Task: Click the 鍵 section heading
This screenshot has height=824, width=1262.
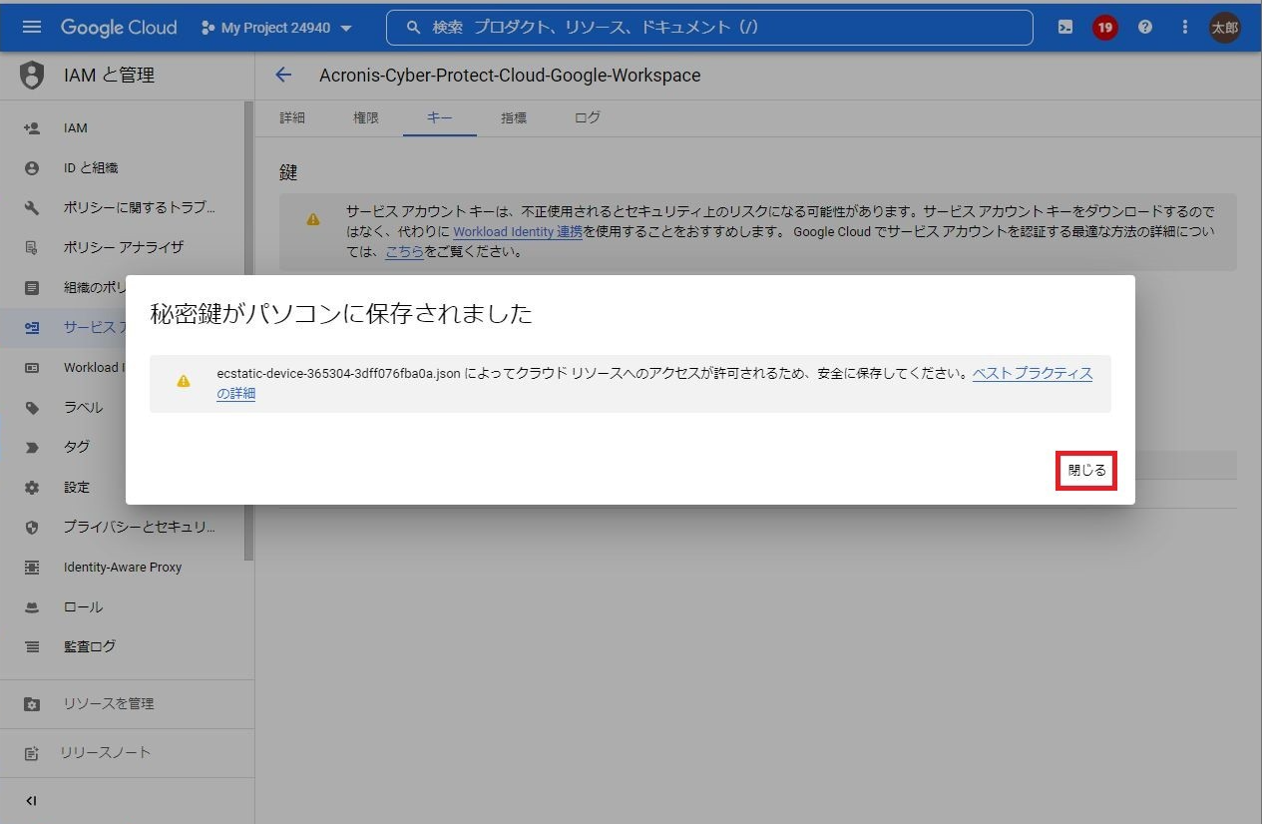Action: click(289, 173)
